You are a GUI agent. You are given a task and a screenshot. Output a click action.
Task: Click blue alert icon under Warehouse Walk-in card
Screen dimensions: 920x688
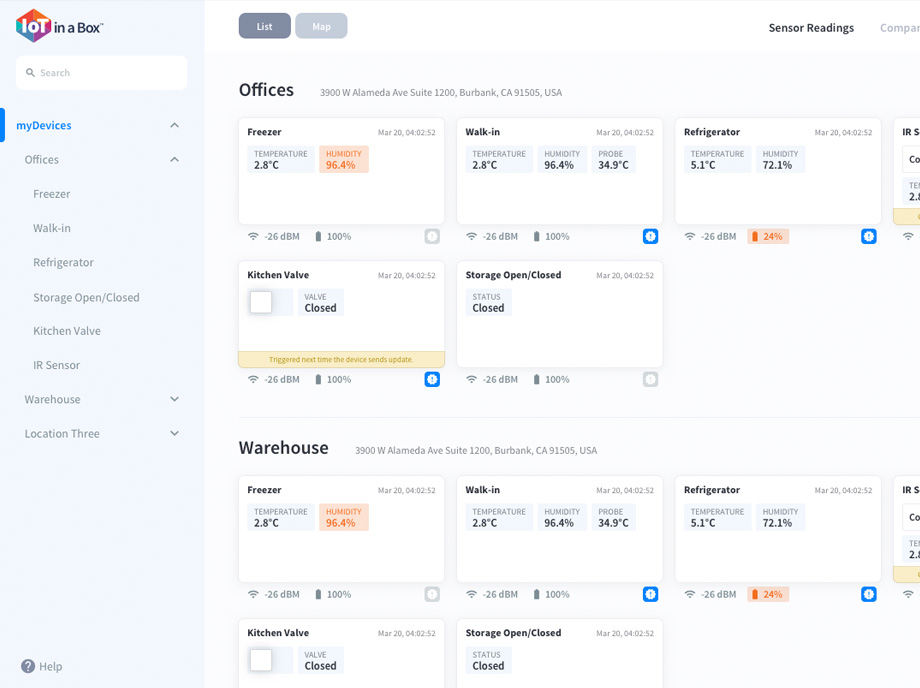pos(650,594)
